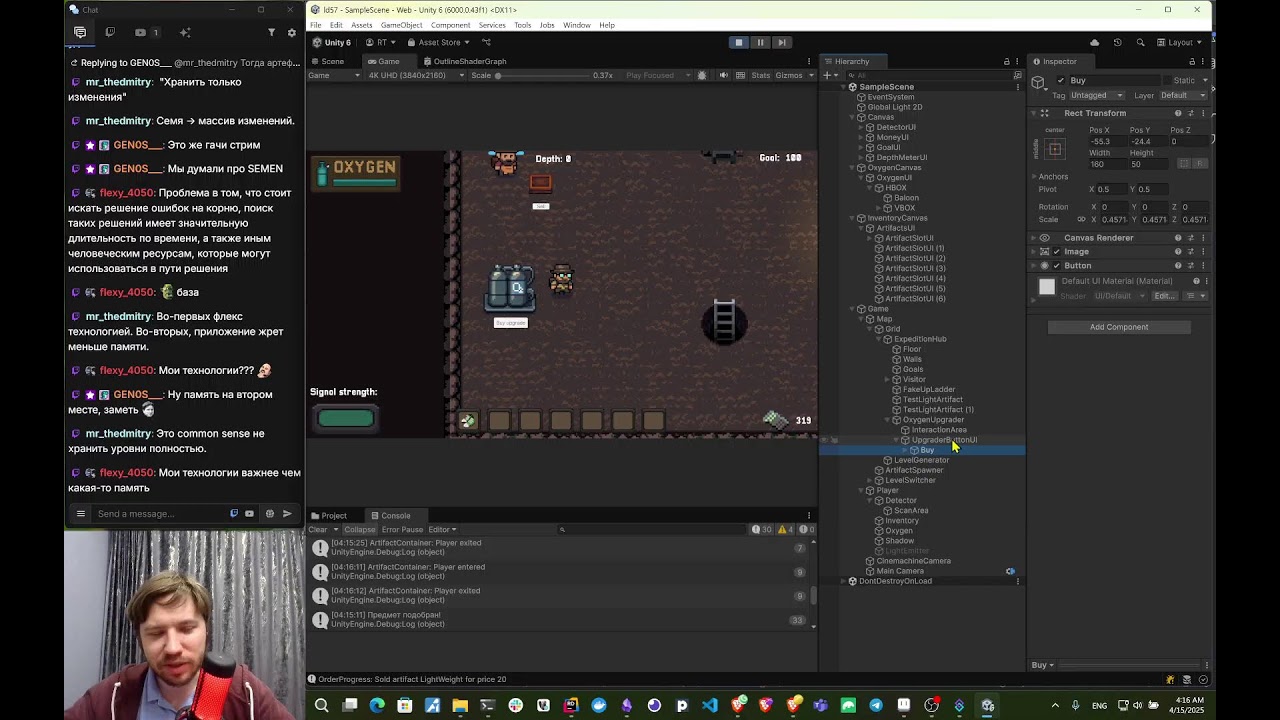Toggle the Stats overlay

pyautogui.click(x=761, y=75)
